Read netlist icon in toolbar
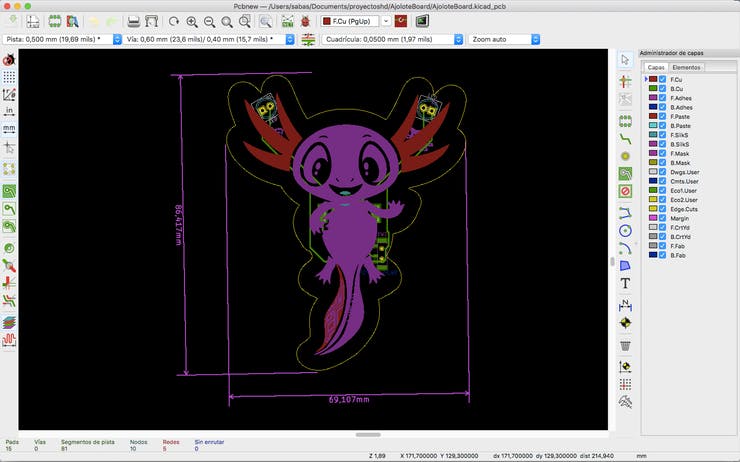Image resolution: width=740 pixels, height=462 pixels. coord(287,21)
